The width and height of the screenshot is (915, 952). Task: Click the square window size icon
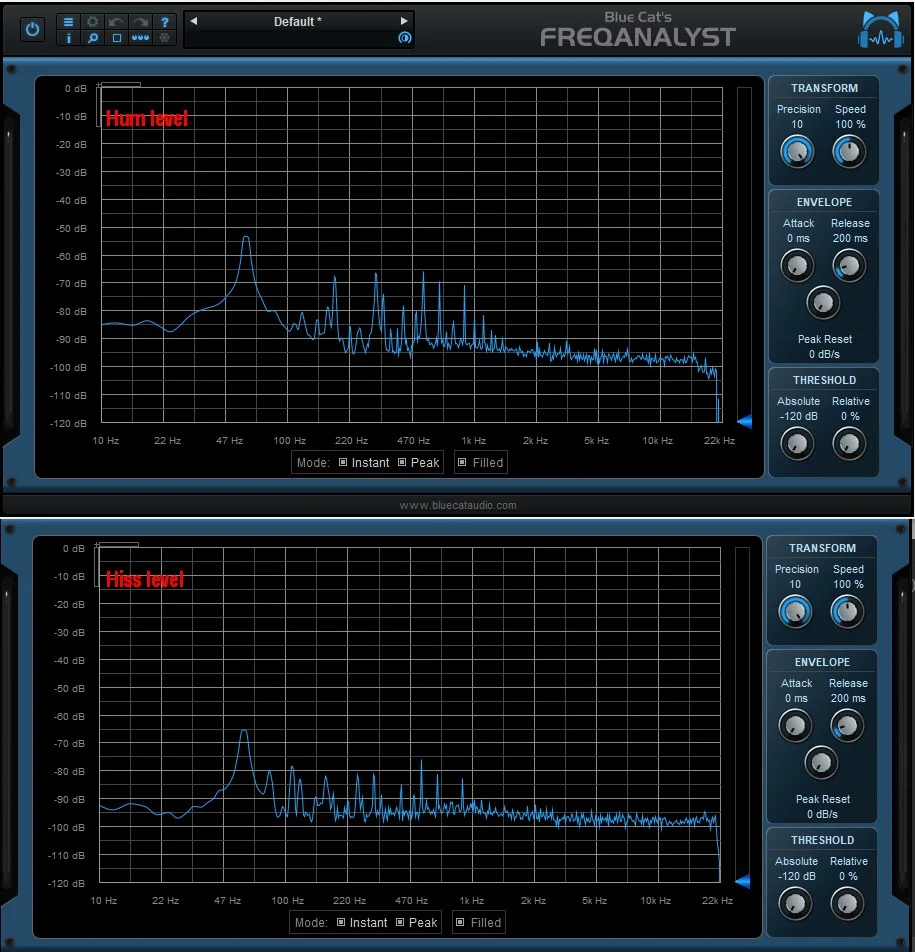pyautogui.click(x=117, y=38)
